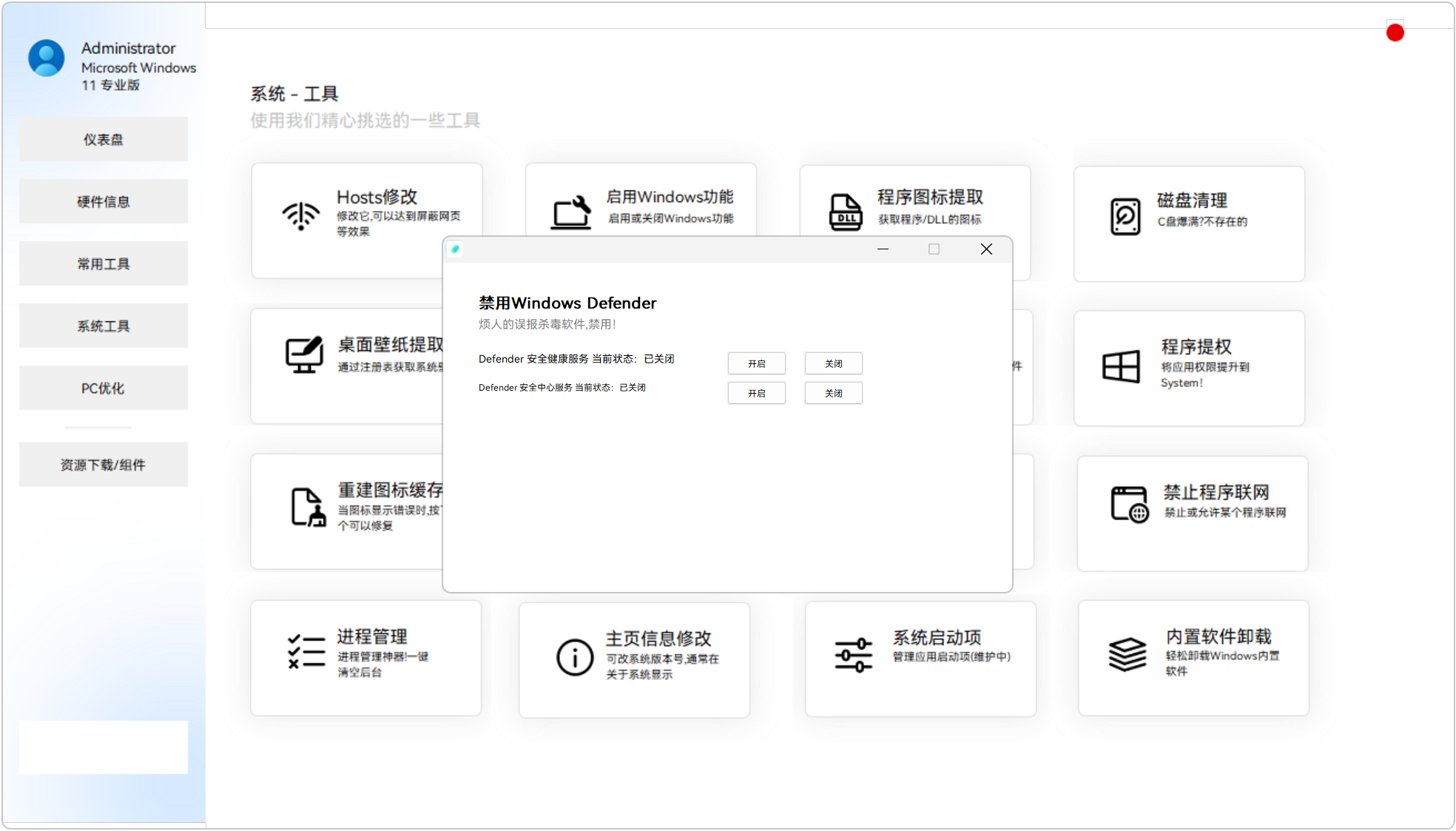Close the 禁用Windows Defender dialog
The width and height of the screenshot is (1456, 831).
point(986,249)
